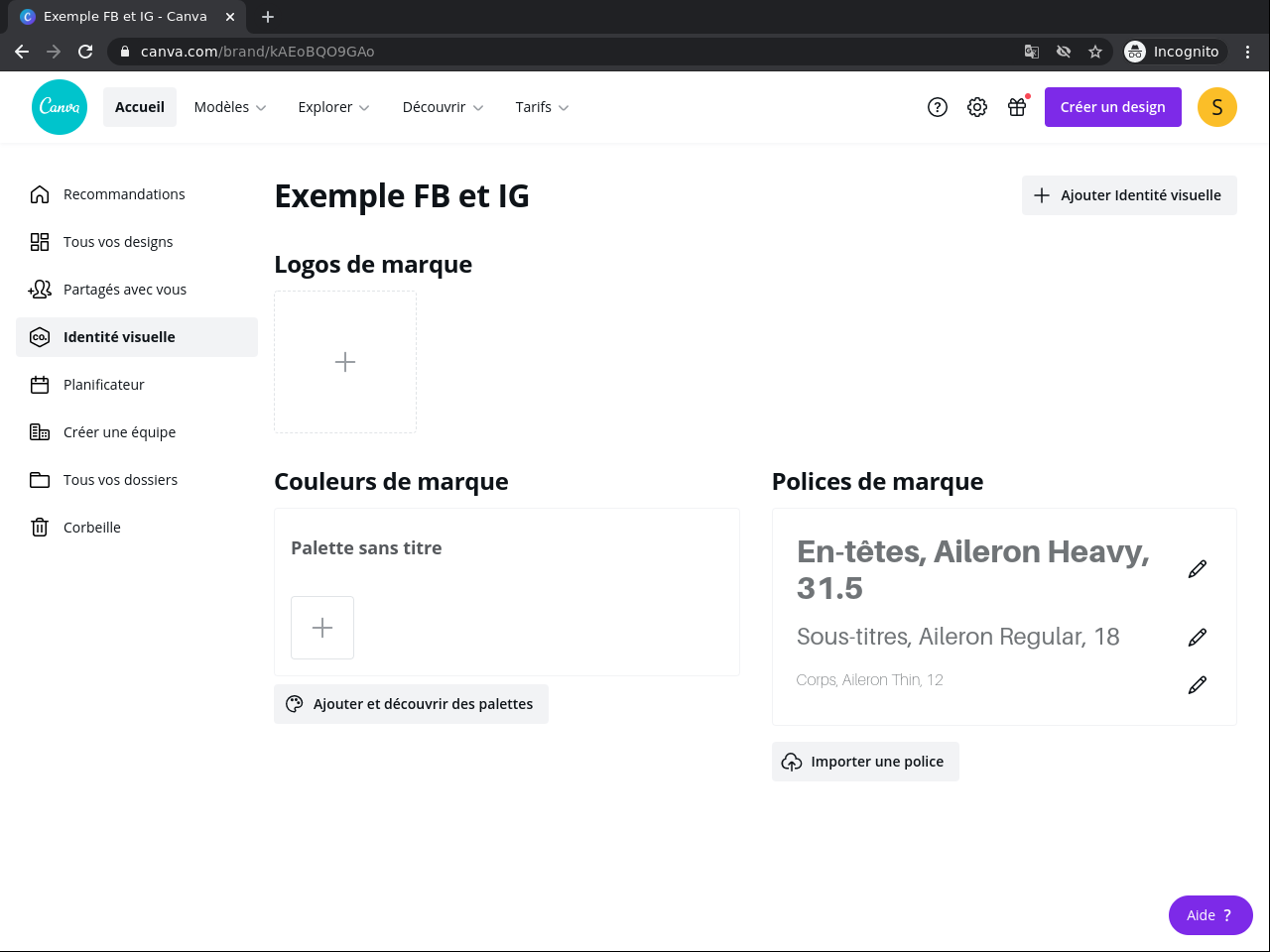Edit the En-têtes font with pencil icon

[x=1198, y=569]
